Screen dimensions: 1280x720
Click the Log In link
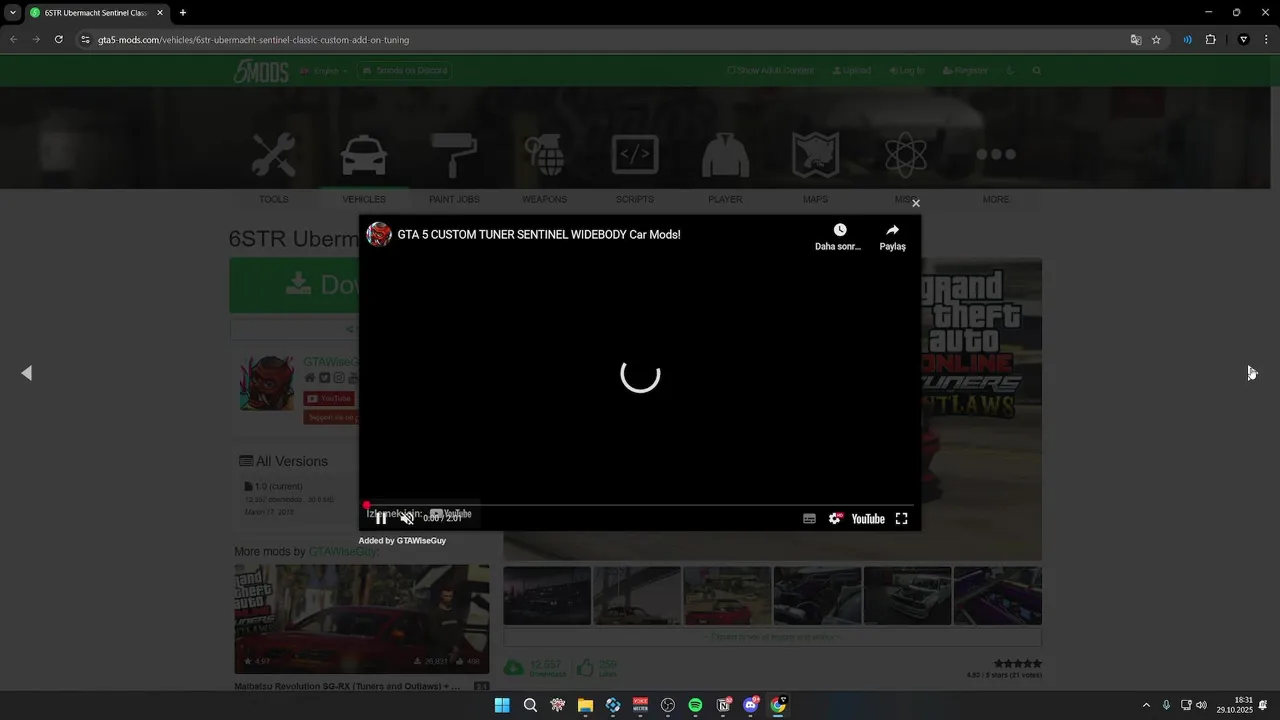[x=906, y=71]
